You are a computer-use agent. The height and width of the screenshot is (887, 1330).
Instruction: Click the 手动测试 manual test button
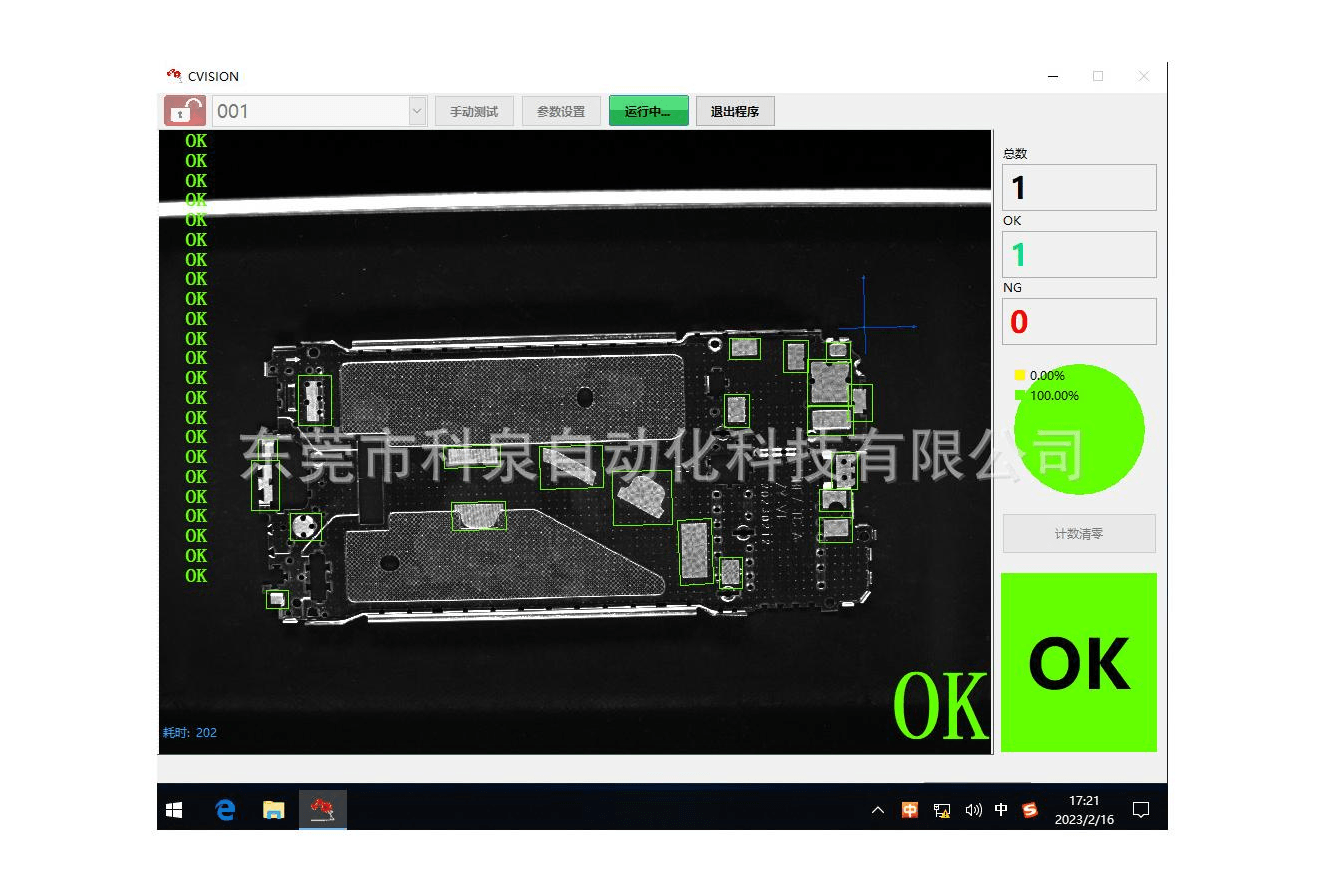click(x=474, y=111)
